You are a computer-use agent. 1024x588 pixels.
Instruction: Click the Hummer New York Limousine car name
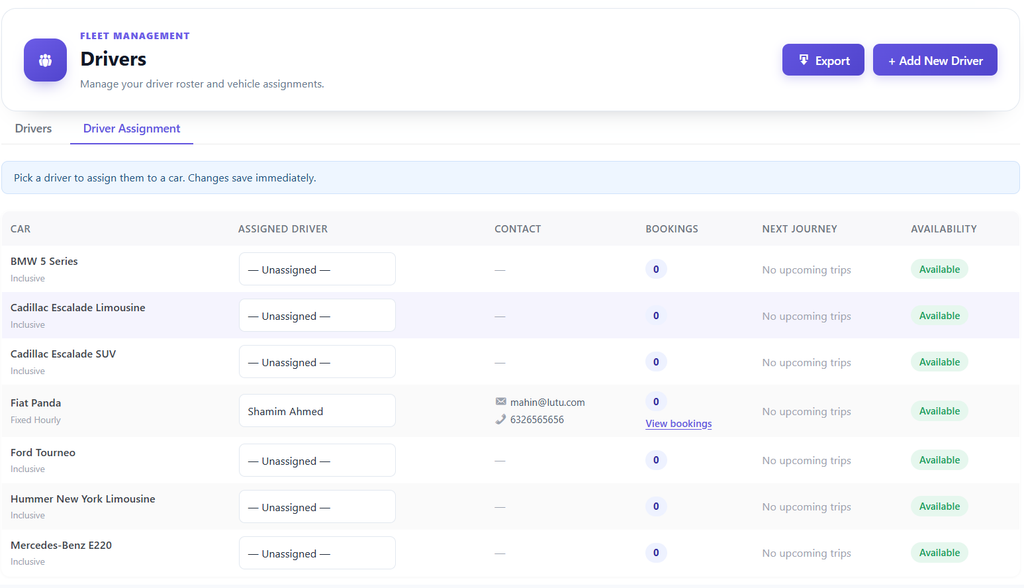(x=83, y=499)
